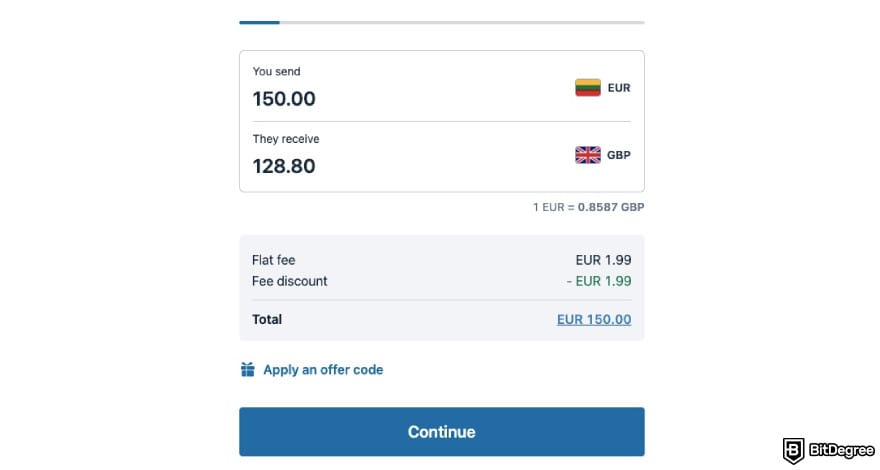Click the step progress bar
This screenshot has width=880, height=470.
(441, 21)
